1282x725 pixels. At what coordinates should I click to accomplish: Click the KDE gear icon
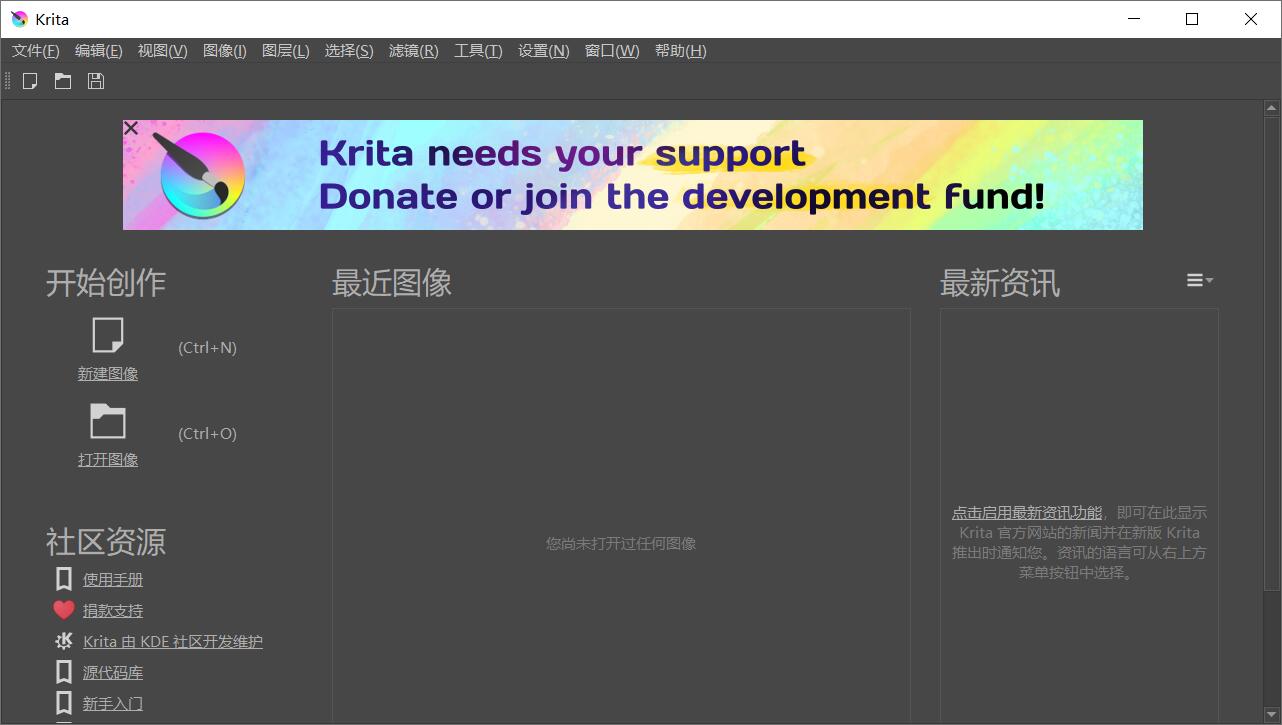pos(64,641)
